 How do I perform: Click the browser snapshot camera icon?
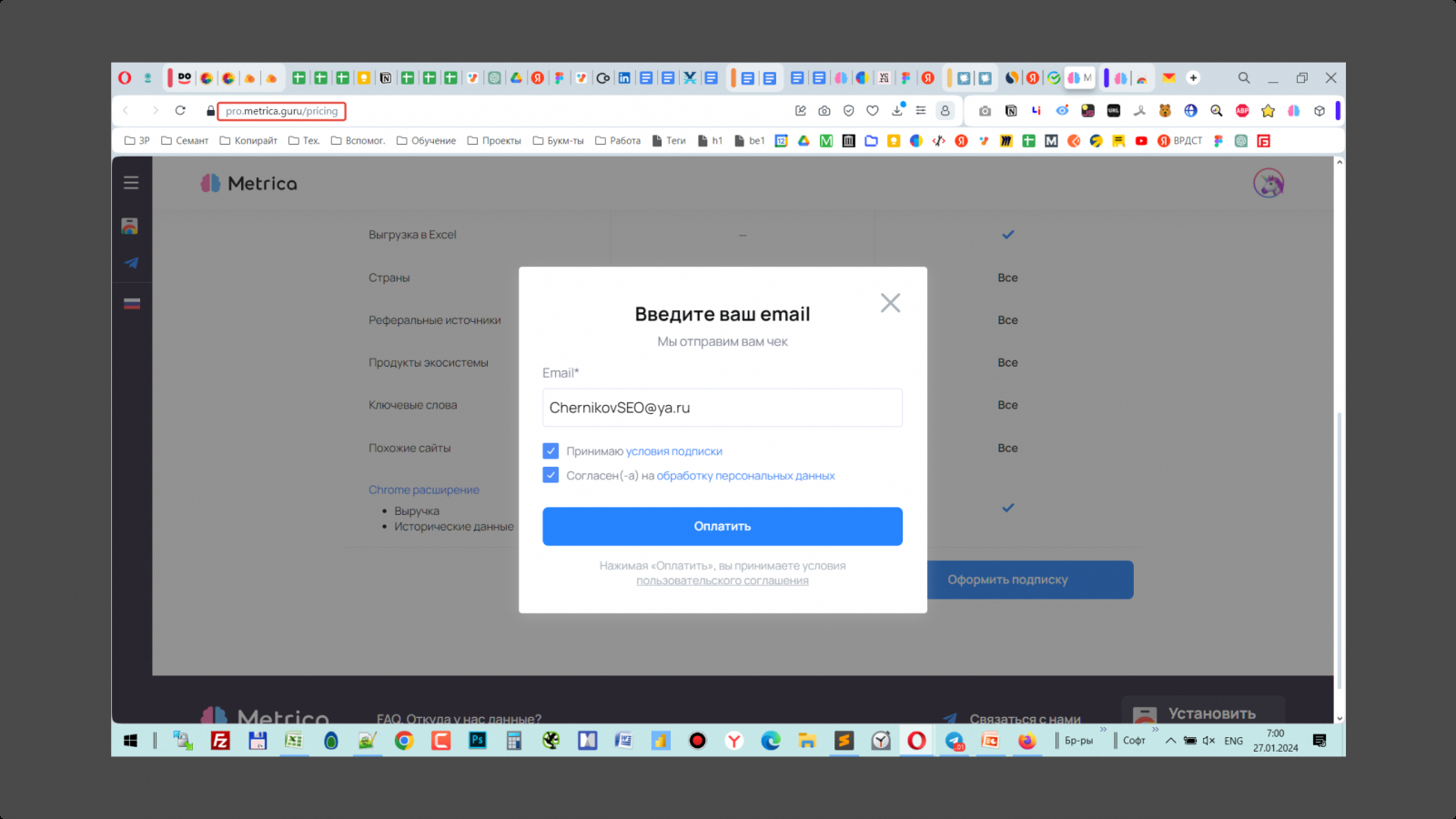pyautogui.click(x=824, y=111)
